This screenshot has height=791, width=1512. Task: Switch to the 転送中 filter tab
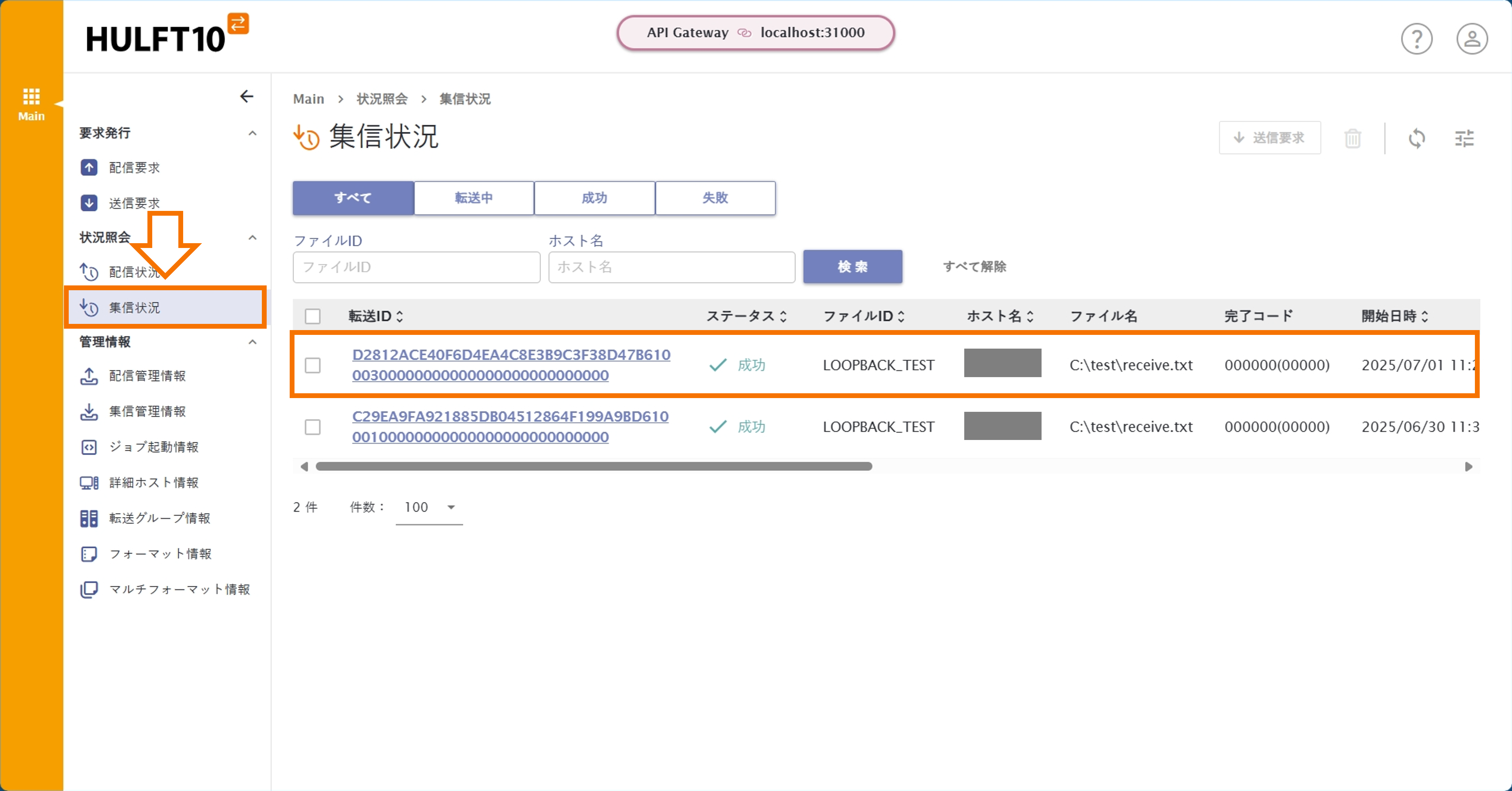pos(474,198)
